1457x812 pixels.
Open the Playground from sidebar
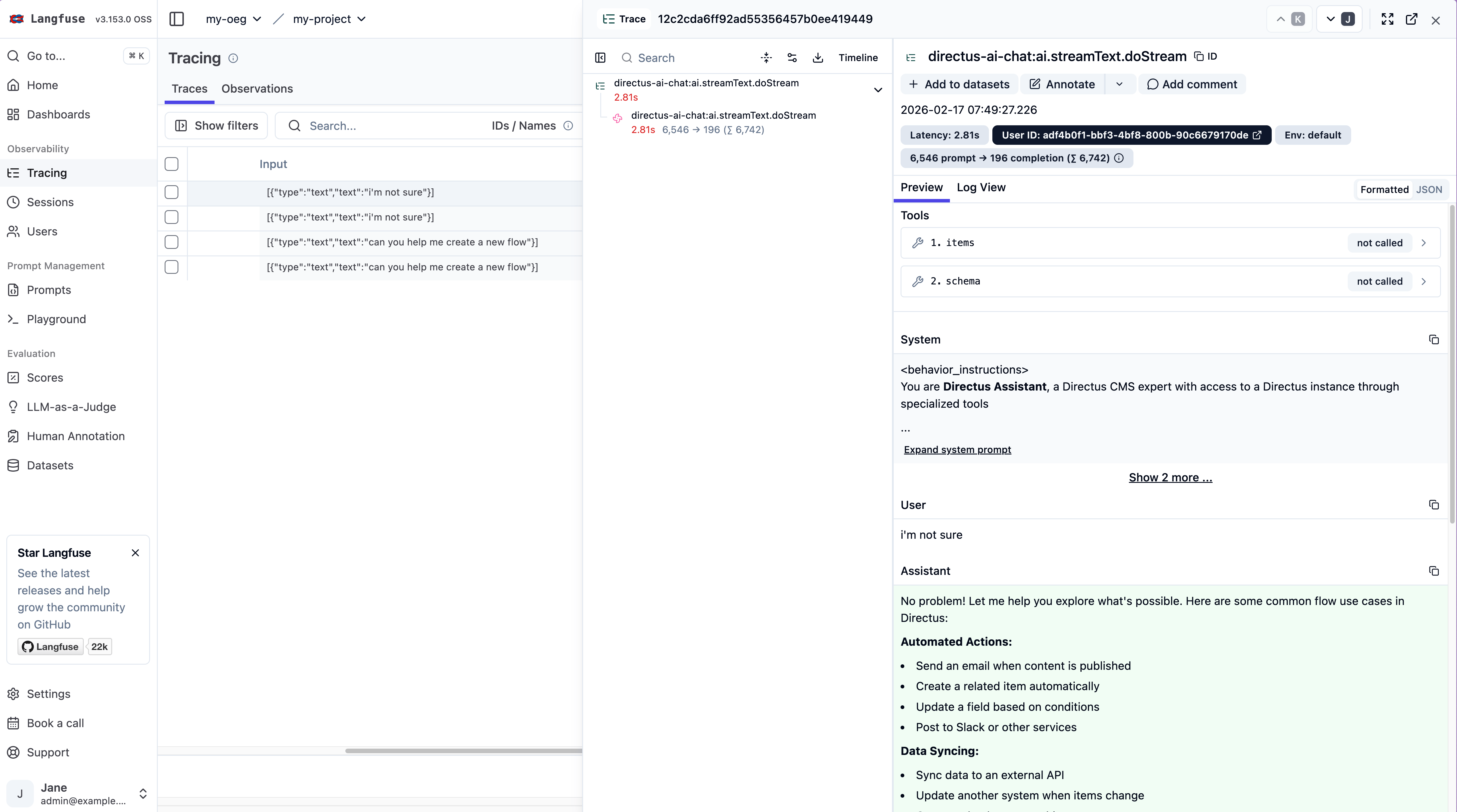click(x=57, y=319)
